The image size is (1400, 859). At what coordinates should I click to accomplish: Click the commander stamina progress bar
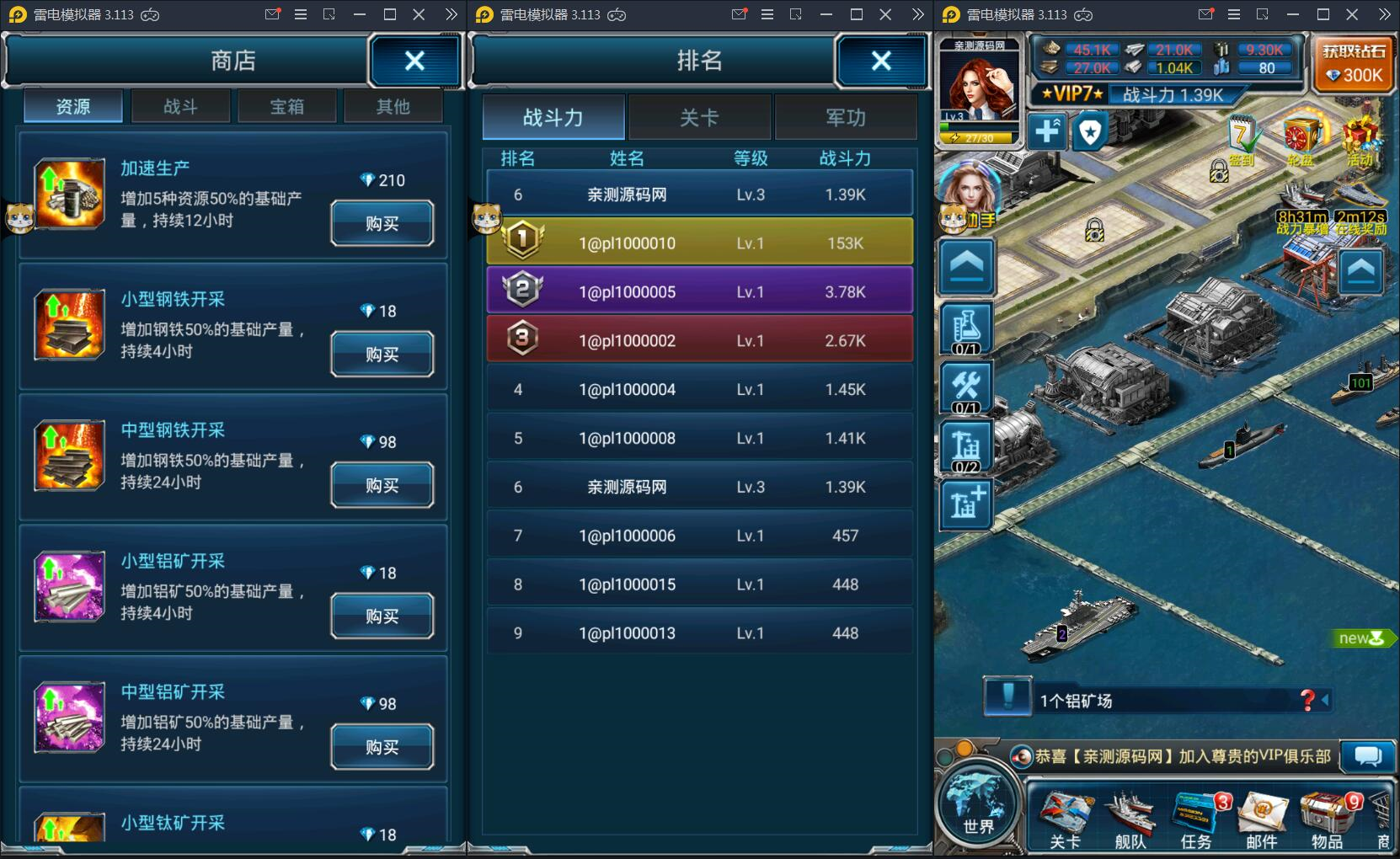click(979, 137)
